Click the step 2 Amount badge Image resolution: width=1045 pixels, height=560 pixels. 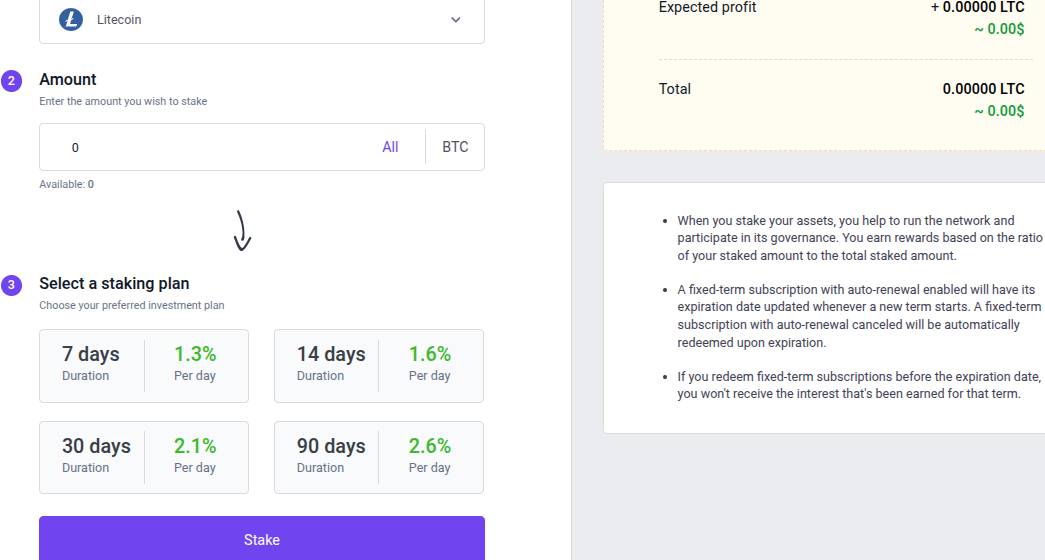click(12, 81)
